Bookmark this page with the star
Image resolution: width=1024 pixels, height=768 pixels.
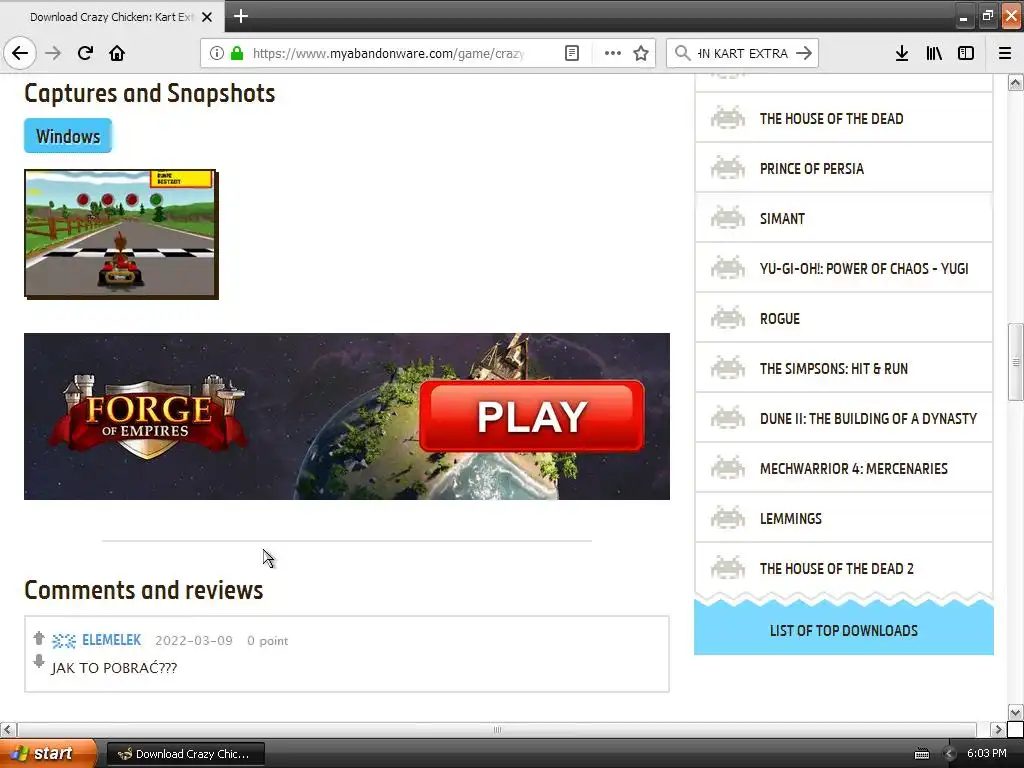(x=641, y=53)
